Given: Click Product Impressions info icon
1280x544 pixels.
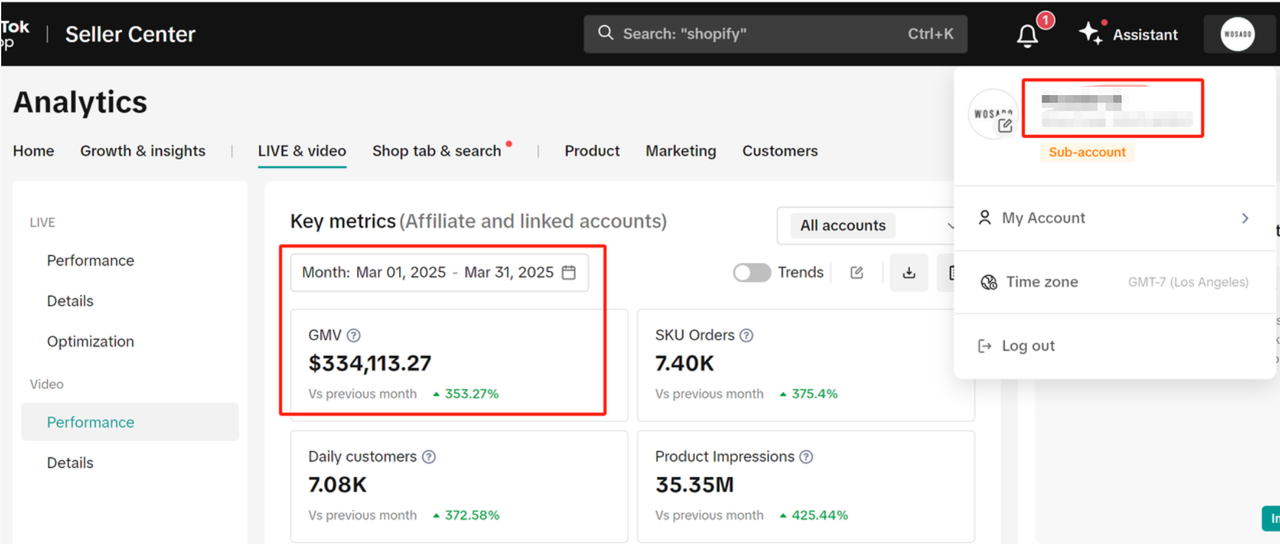Looking at the screenshot, I should coord(806,457).
